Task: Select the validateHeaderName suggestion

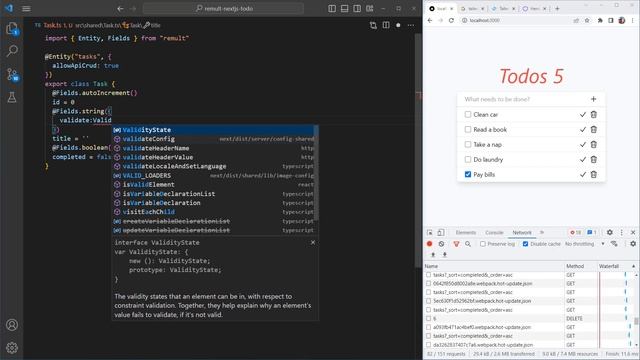Action: (x=214, y=148)
